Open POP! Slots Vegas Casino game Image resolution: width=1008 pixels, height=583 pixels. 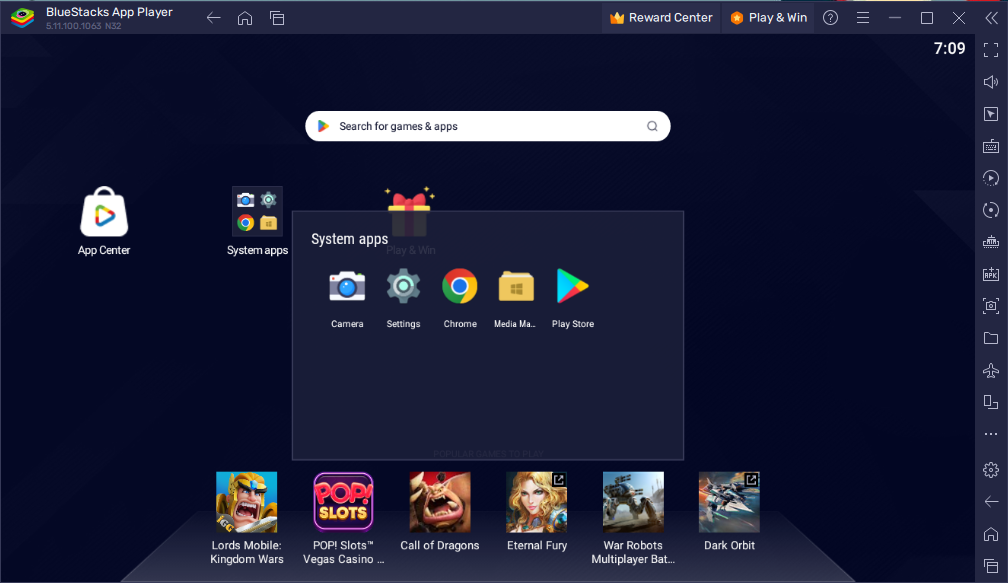pyautogui.click(x=343, y=518)
